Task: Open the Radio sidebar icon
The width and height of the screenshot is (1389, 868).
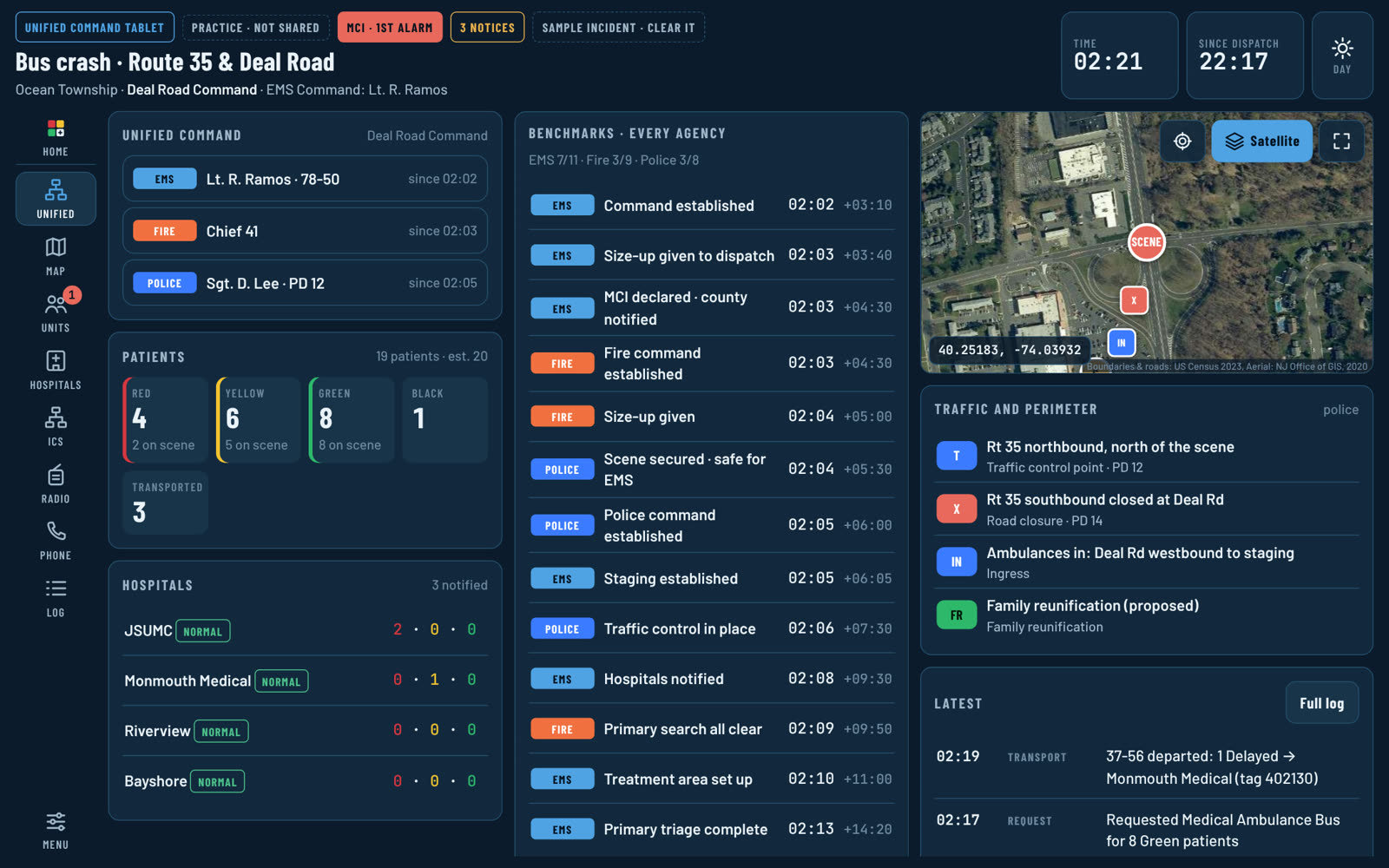Action: pyautogui.click(x=56, y=483)
